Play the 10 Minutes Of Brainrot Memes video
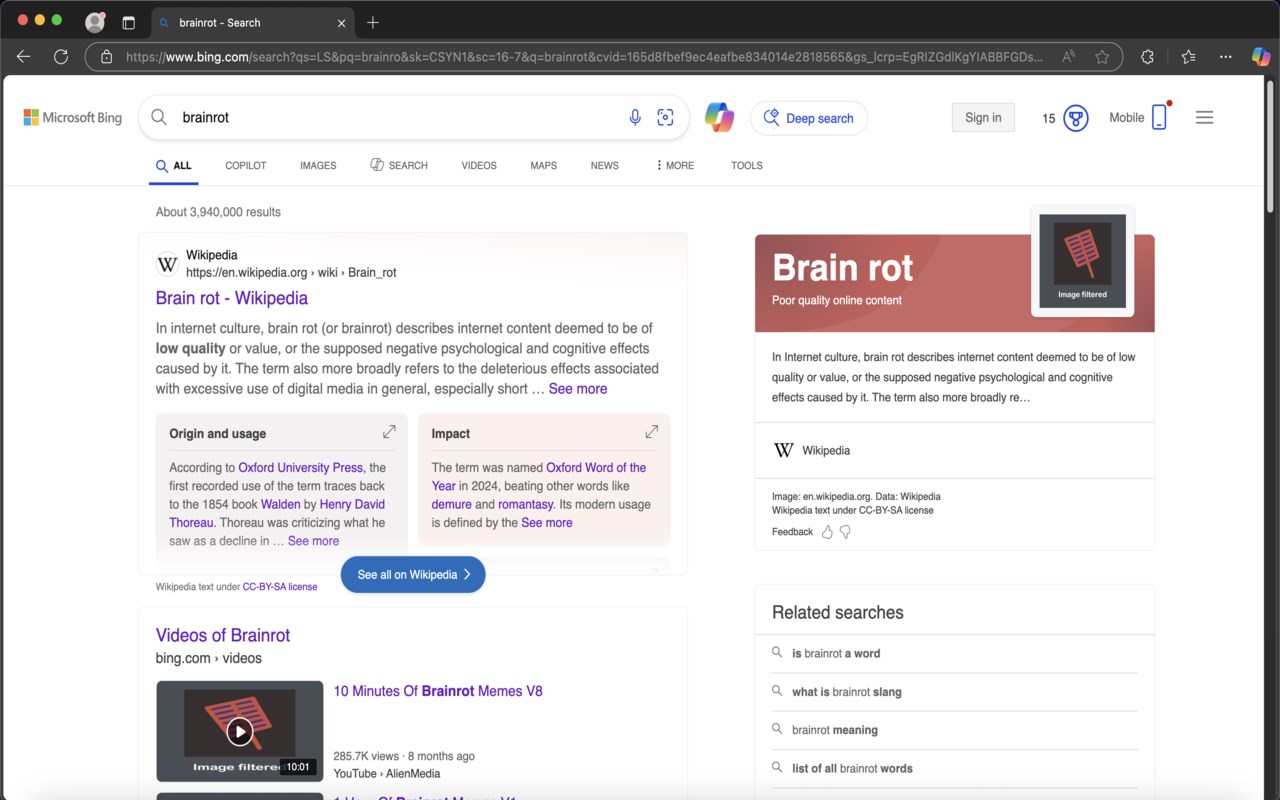The image size is (1280, 800). 240,731
